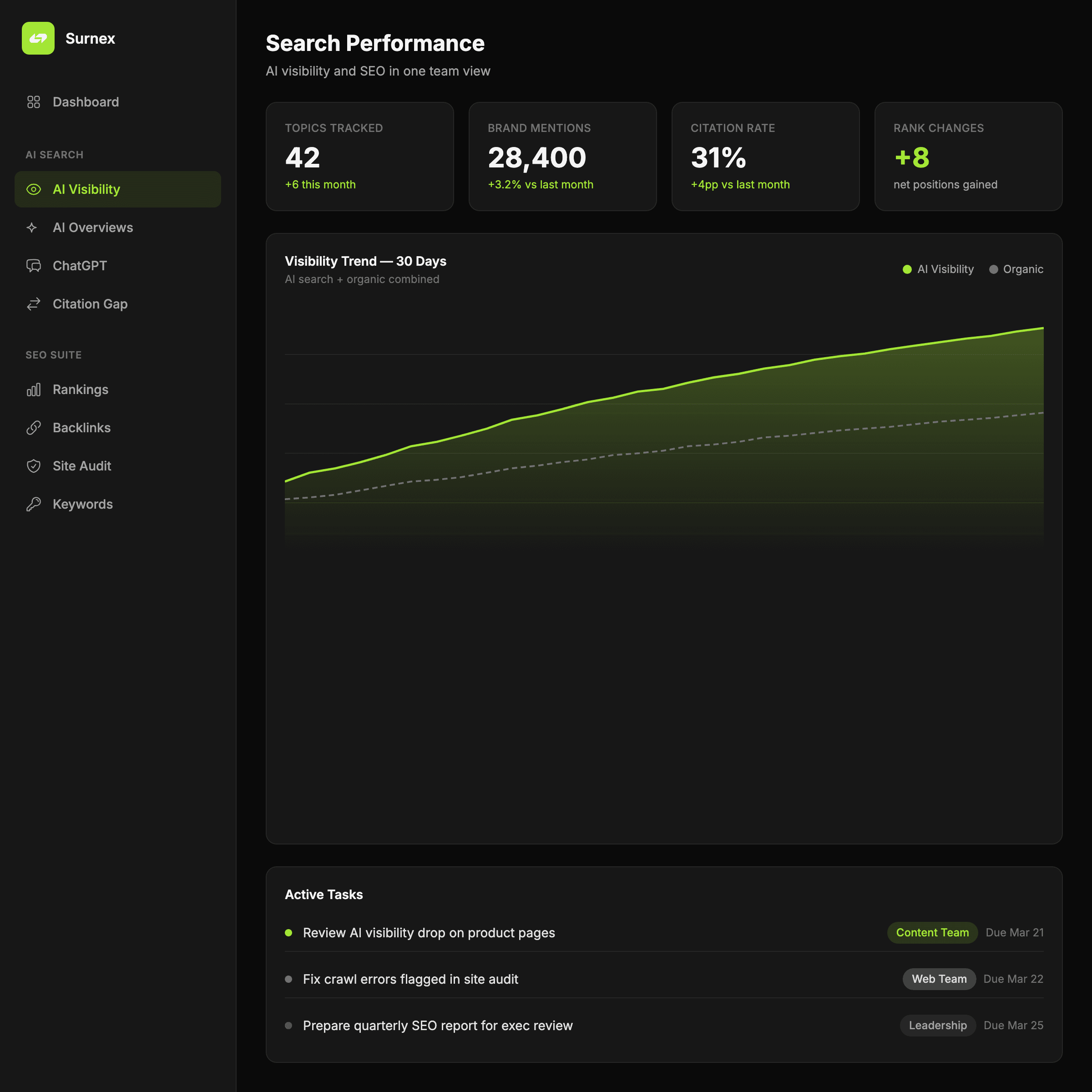Click the Rankings bar chart icon
Screen dimensions: 1092x1092
pos(33,389)
